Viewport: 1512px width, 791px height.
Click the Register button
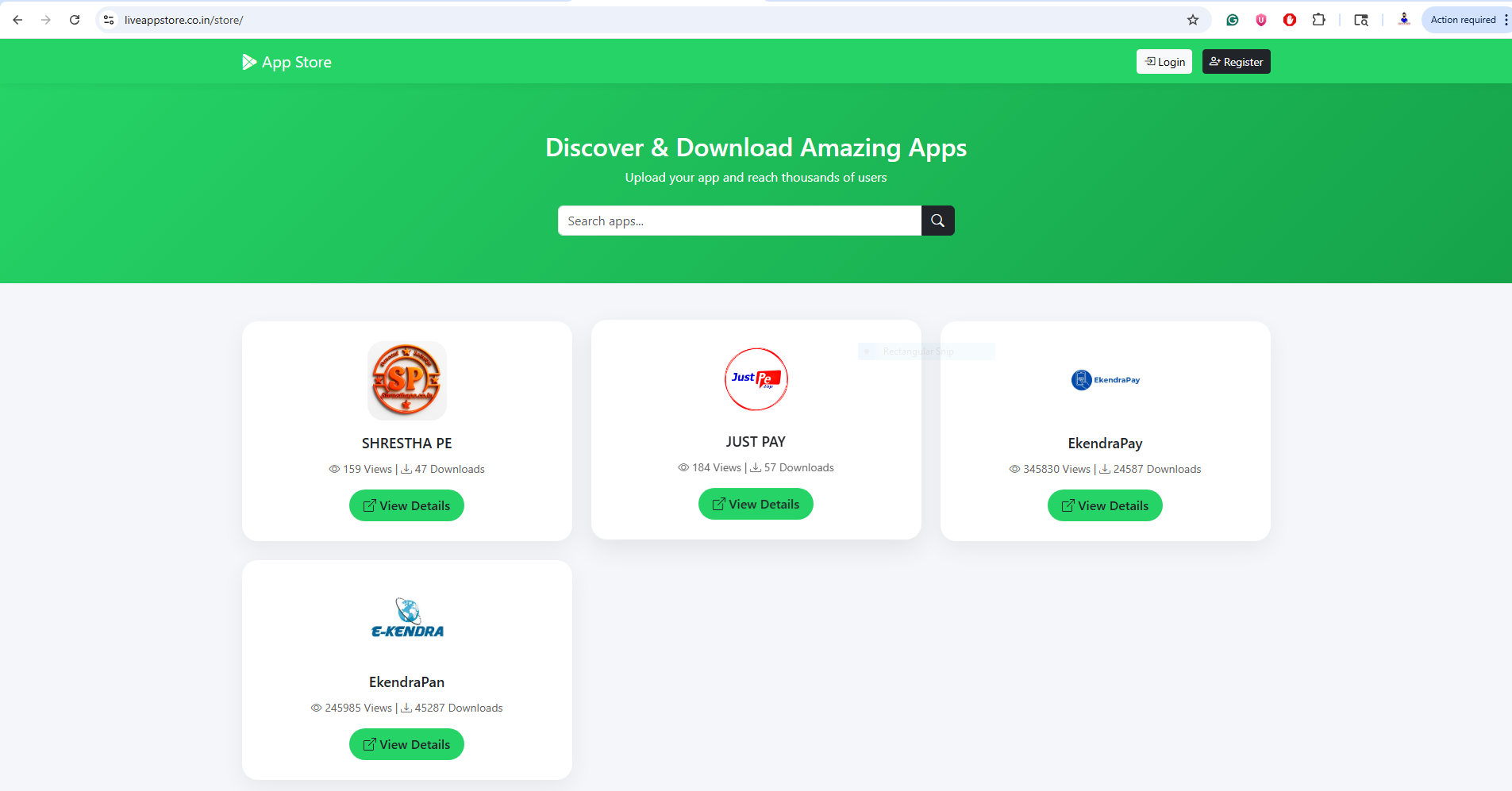[1236, 62]
